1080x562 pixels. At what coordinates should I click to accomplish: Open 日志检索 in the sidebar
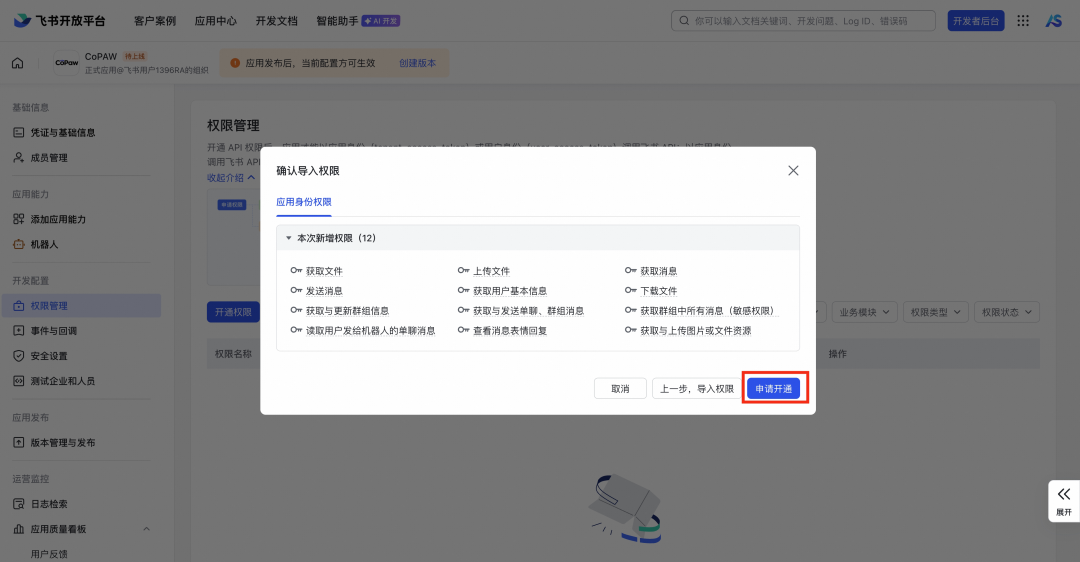click(49, 504)
